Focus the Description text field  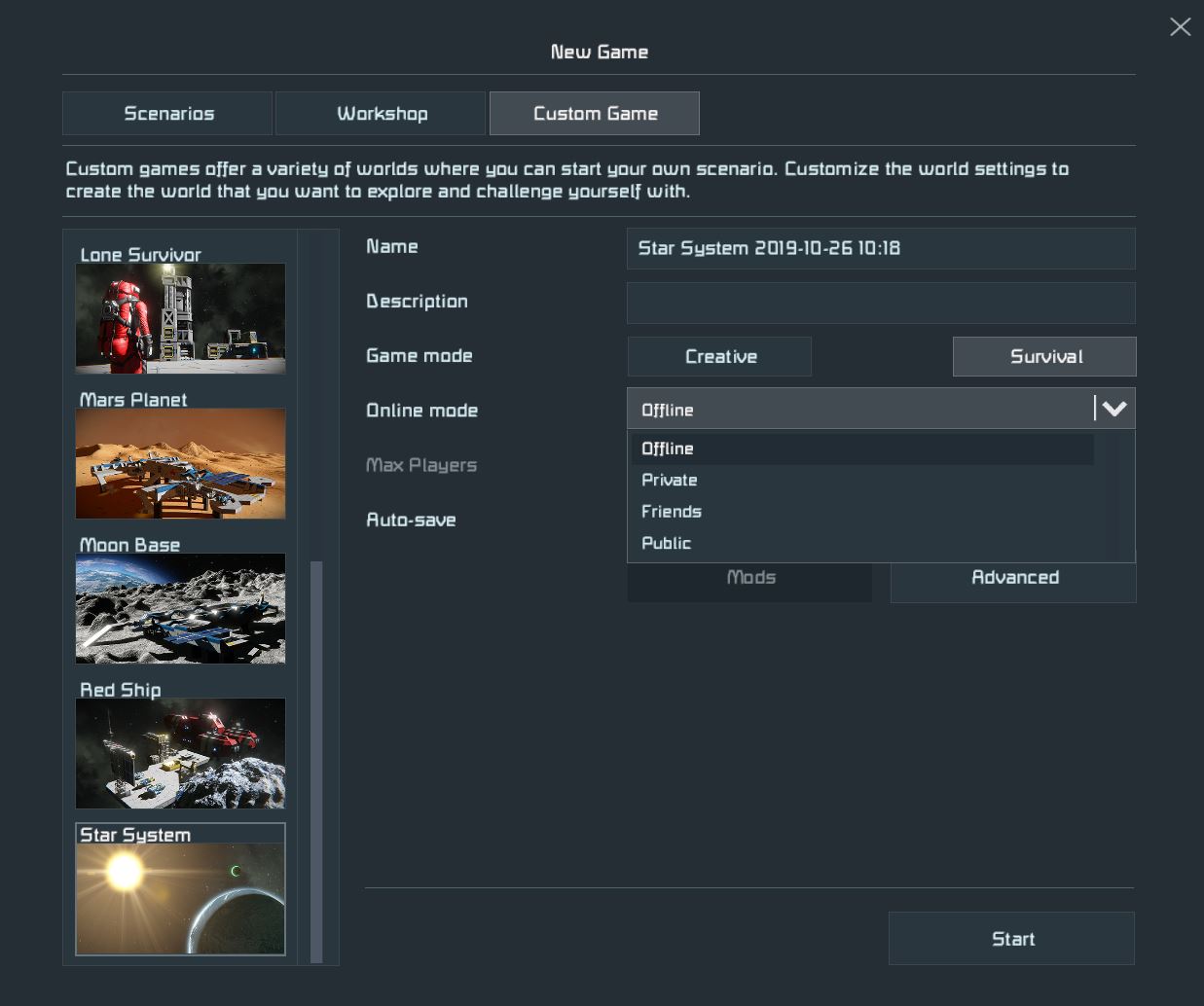click(881, 303)
